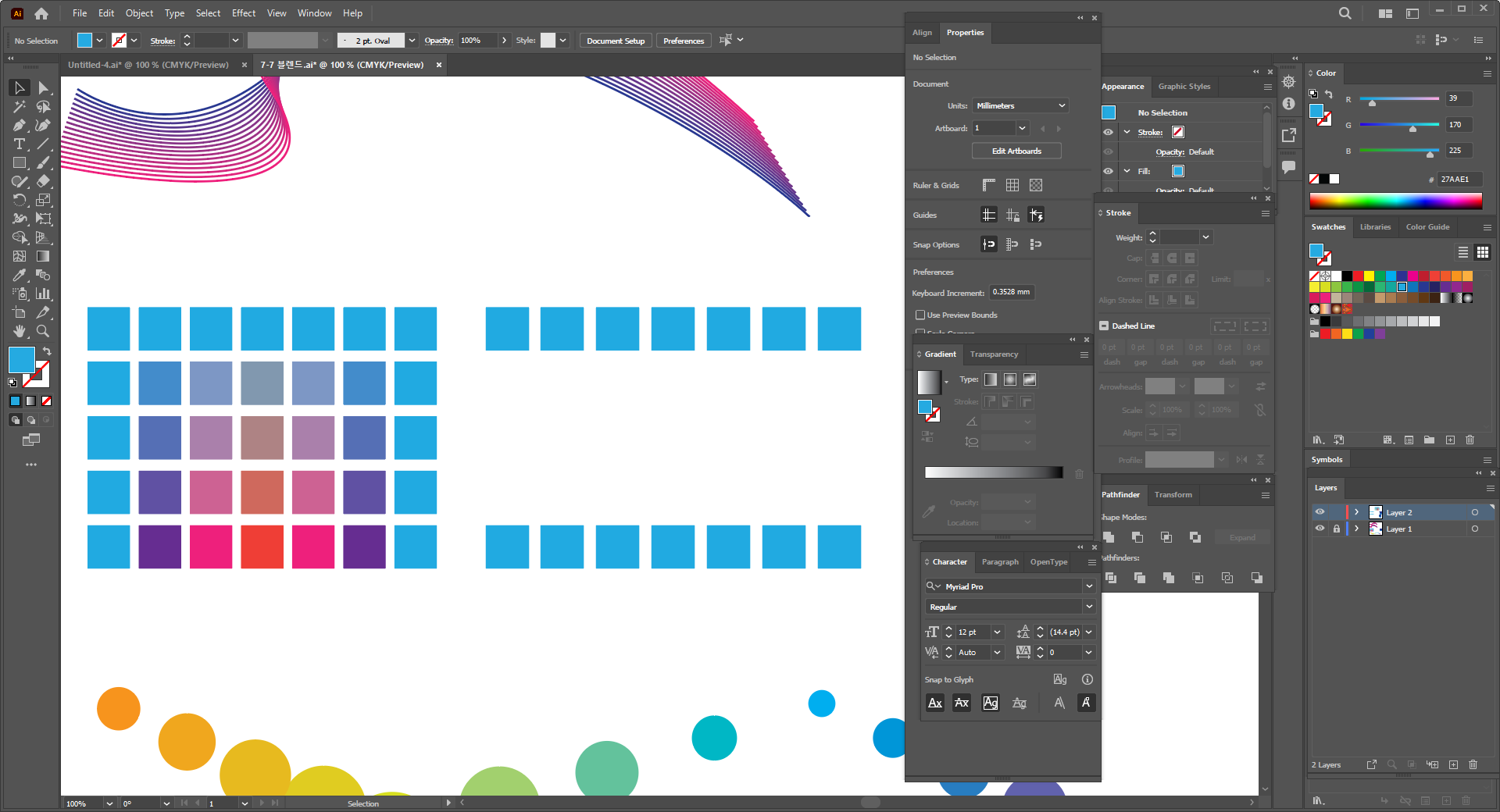This screenshot has width=1500, height=812.
Task: Toggle visibility of Layer 1
Action: (1320, 529)
